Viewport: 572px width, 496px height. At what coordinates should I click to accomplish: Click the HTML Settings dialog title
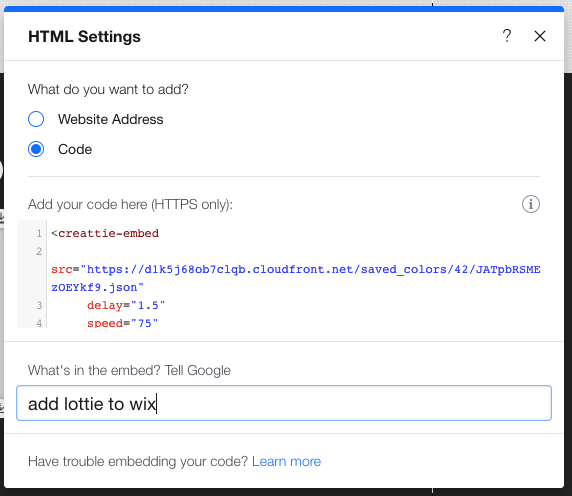(x=84, y=36)
